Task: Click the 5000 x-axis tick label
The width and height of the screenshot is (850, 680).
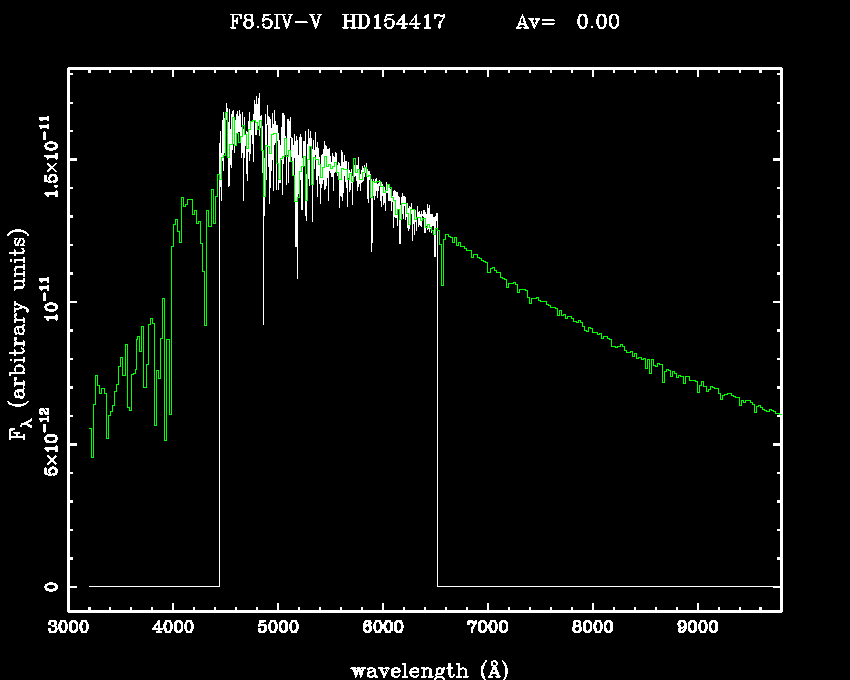Action: point(278,628)
